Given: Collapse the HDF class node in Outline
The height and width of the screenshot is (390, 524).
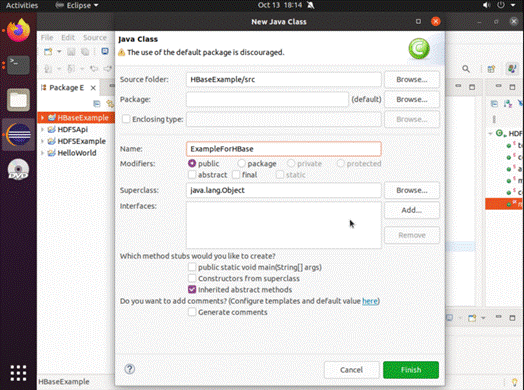Looking at the screenshot, I should pyautogui.click(x=490, y=134).
